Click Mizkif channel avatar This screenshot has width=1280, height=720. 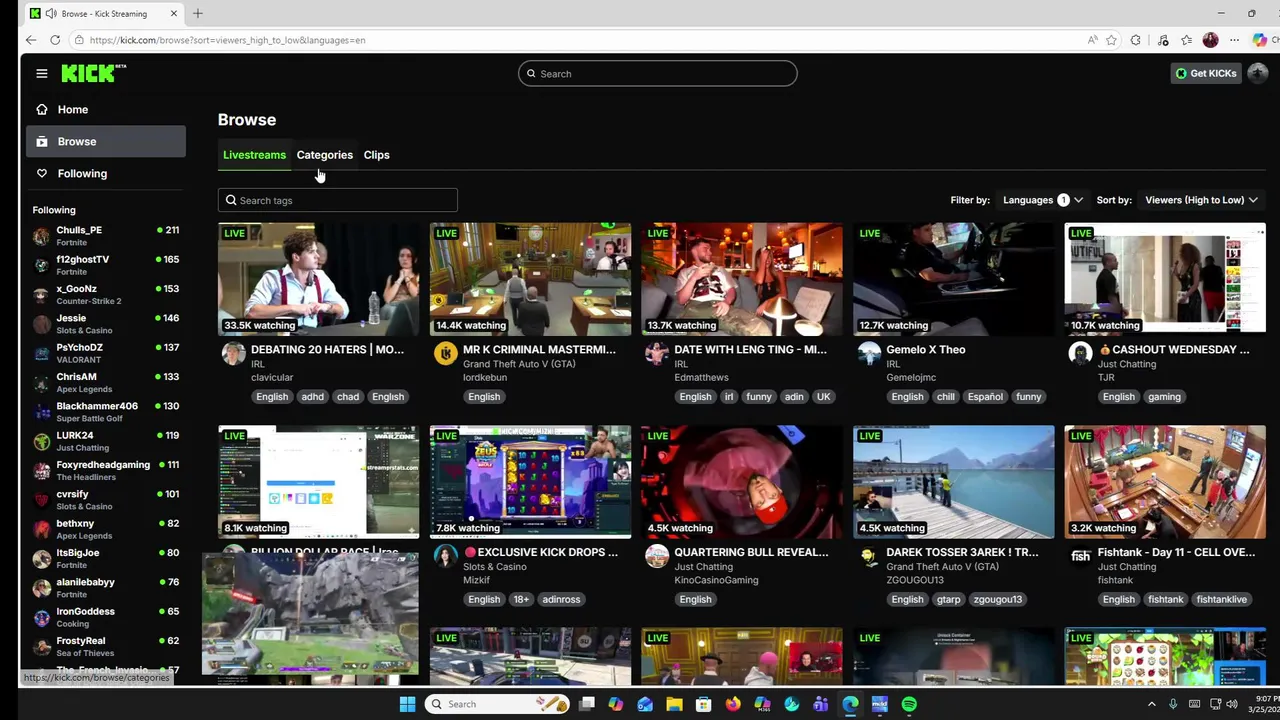click(x=445, y=556)
